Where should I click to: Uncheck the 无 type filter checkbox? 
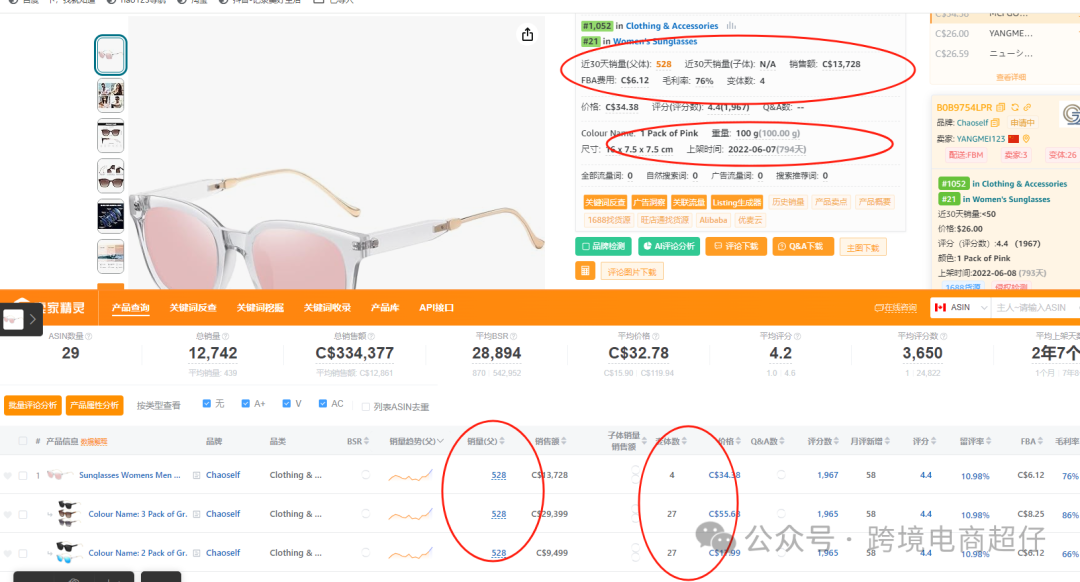pos(207,404)
